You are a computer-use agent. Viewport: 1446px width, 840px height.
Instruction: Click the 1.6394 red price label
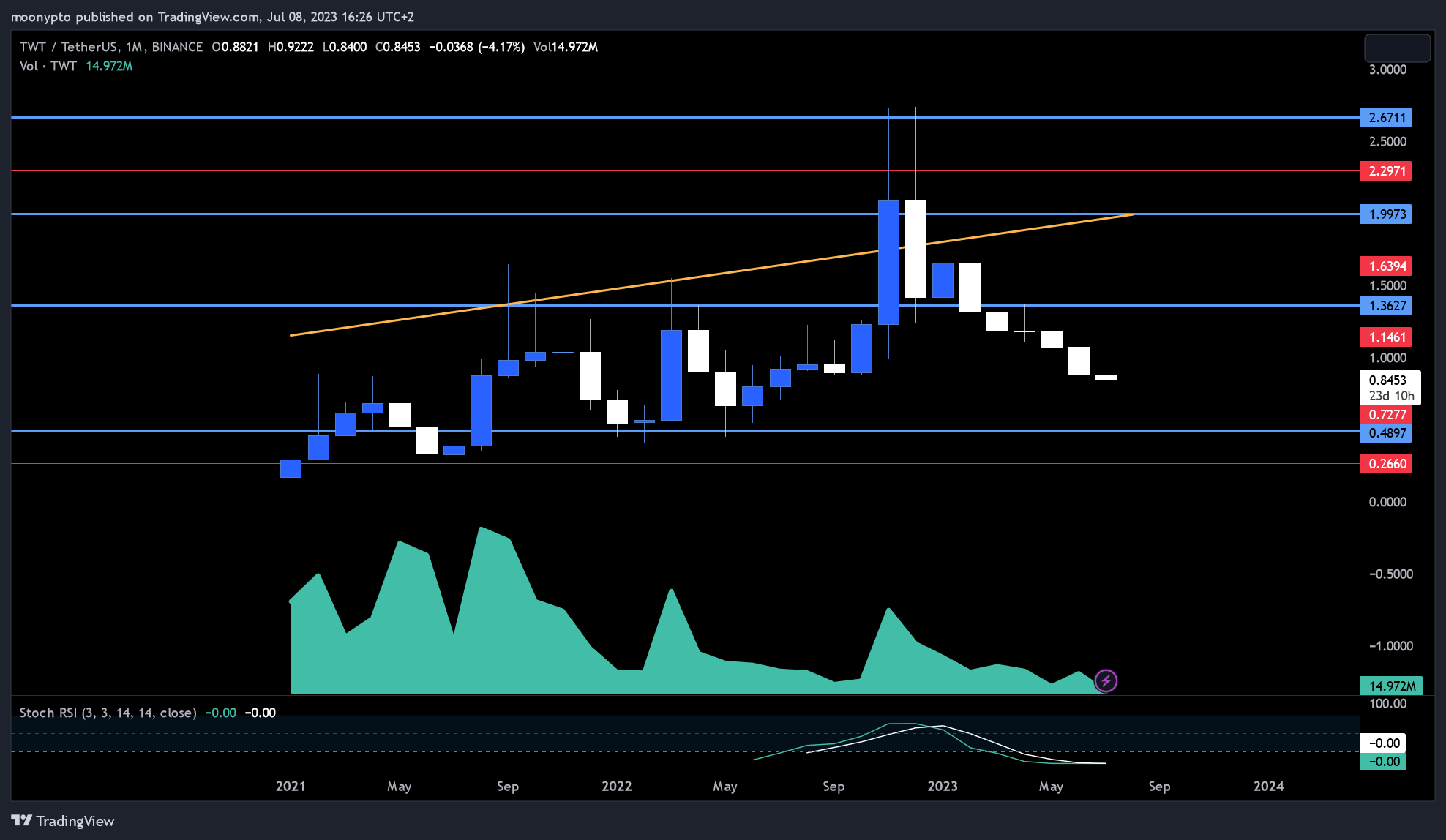click(1387, 266)
